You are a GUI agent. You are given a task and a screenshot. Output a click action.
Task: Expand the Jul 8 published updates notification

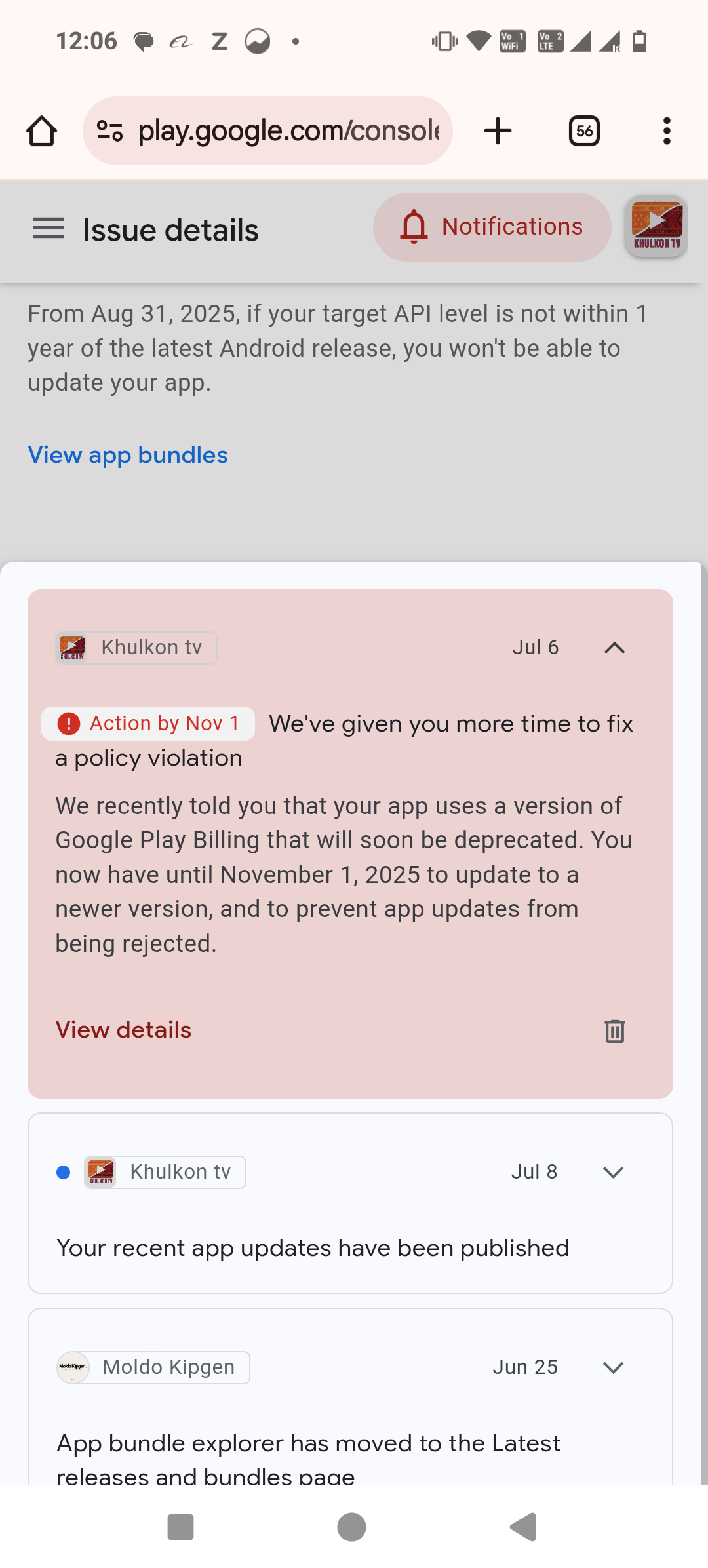click(x=613, y=1172)
